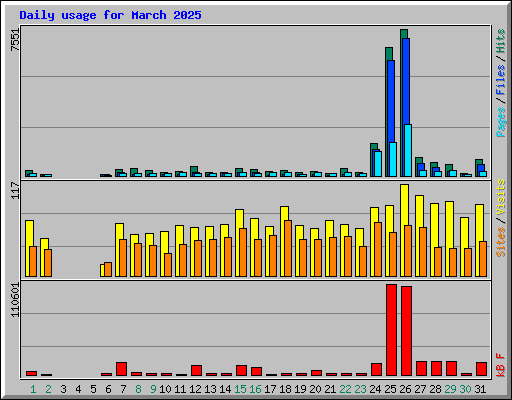Click the orange Sites bar for day 18
Viewport: 512px width, 400px height.
pyautogui.click(x=288, y=248)
